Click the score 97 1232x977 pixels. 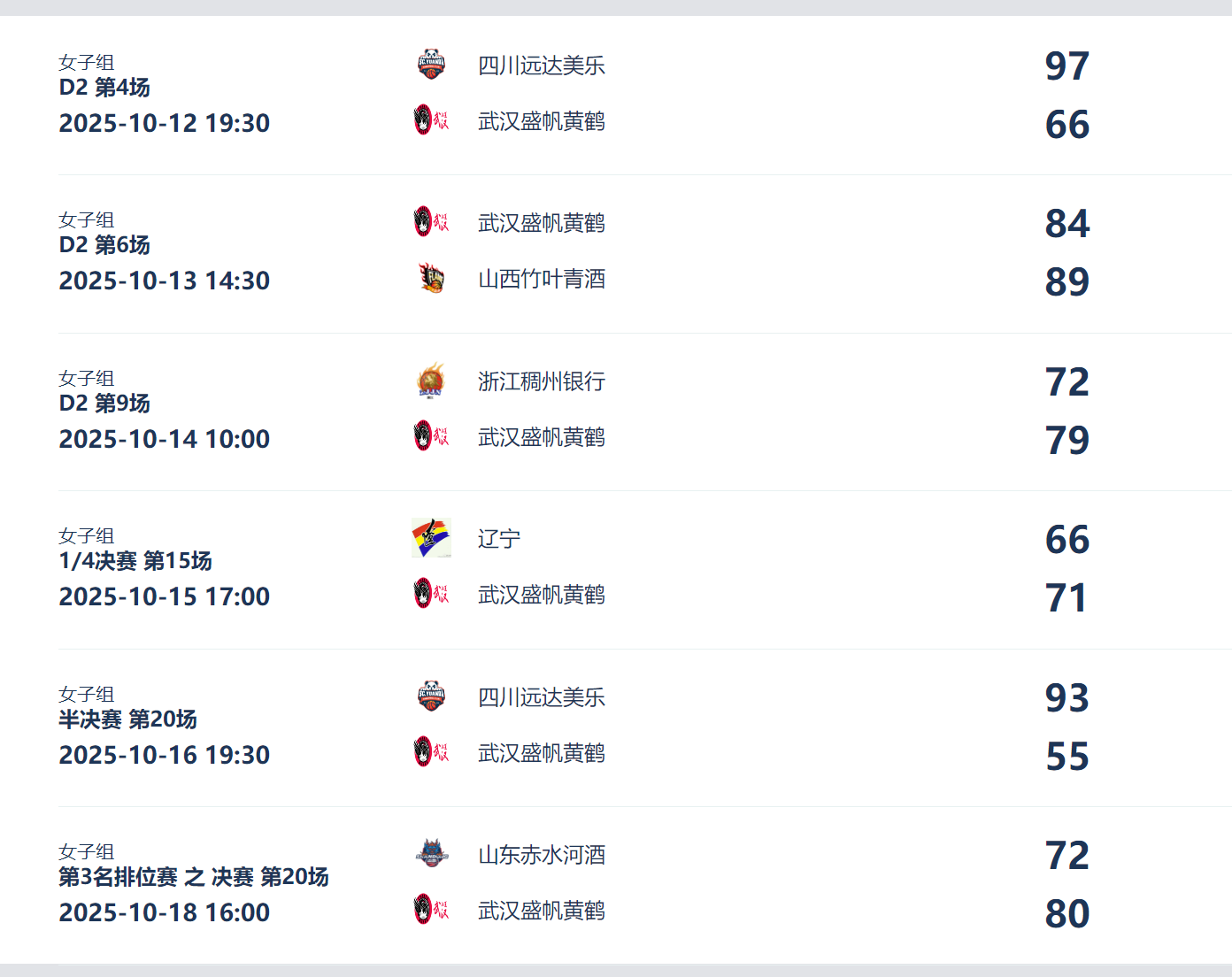(x=1066, y=66)
